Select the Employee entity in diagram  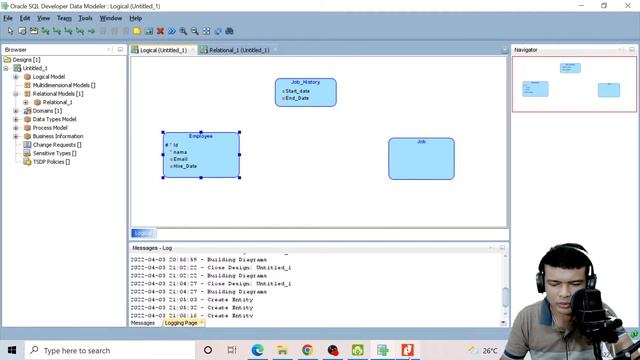click(x=201, y=155)
